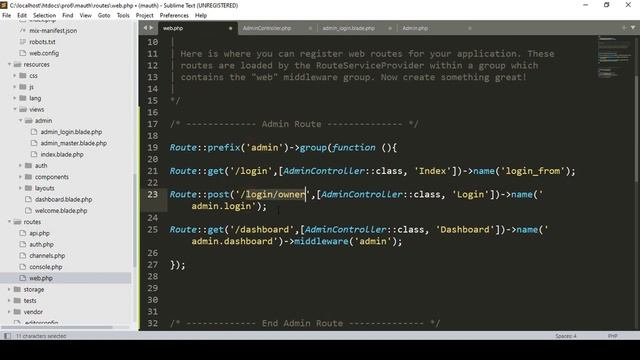Switch to the AdminController.php tab

click(267, 28)
